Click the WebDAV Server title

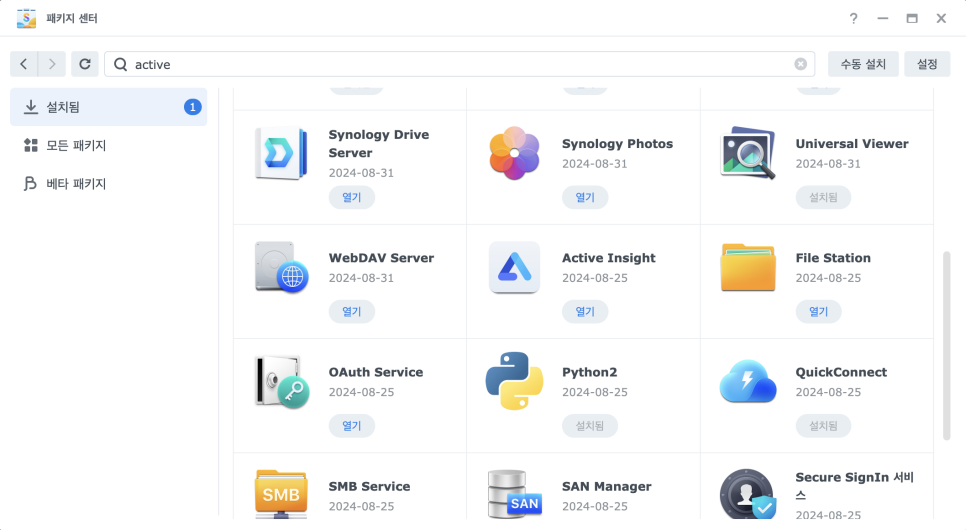[x=381, y=258]
